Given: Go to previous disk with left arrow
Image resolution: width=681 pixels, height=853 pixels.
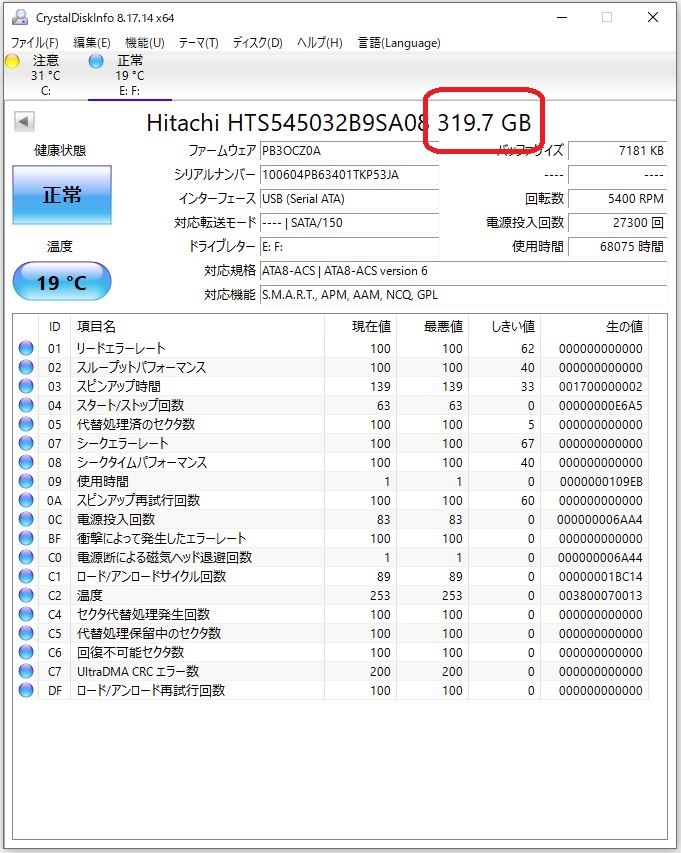Looking at the screenshot, I should 24,121.
